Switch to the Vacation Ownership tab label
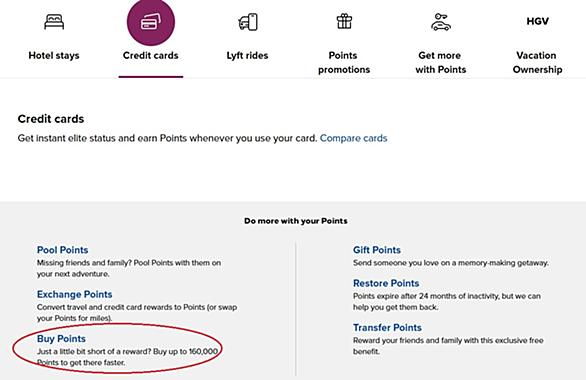Screen dimensions: 586x380 (537, 62)
